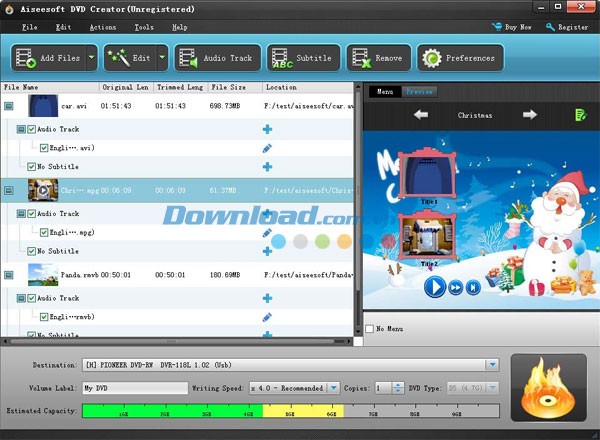The width and height of the screenshot is (600, 440).
Task: Click the Panda.rmvb video thumbnail
Action: 43,275
